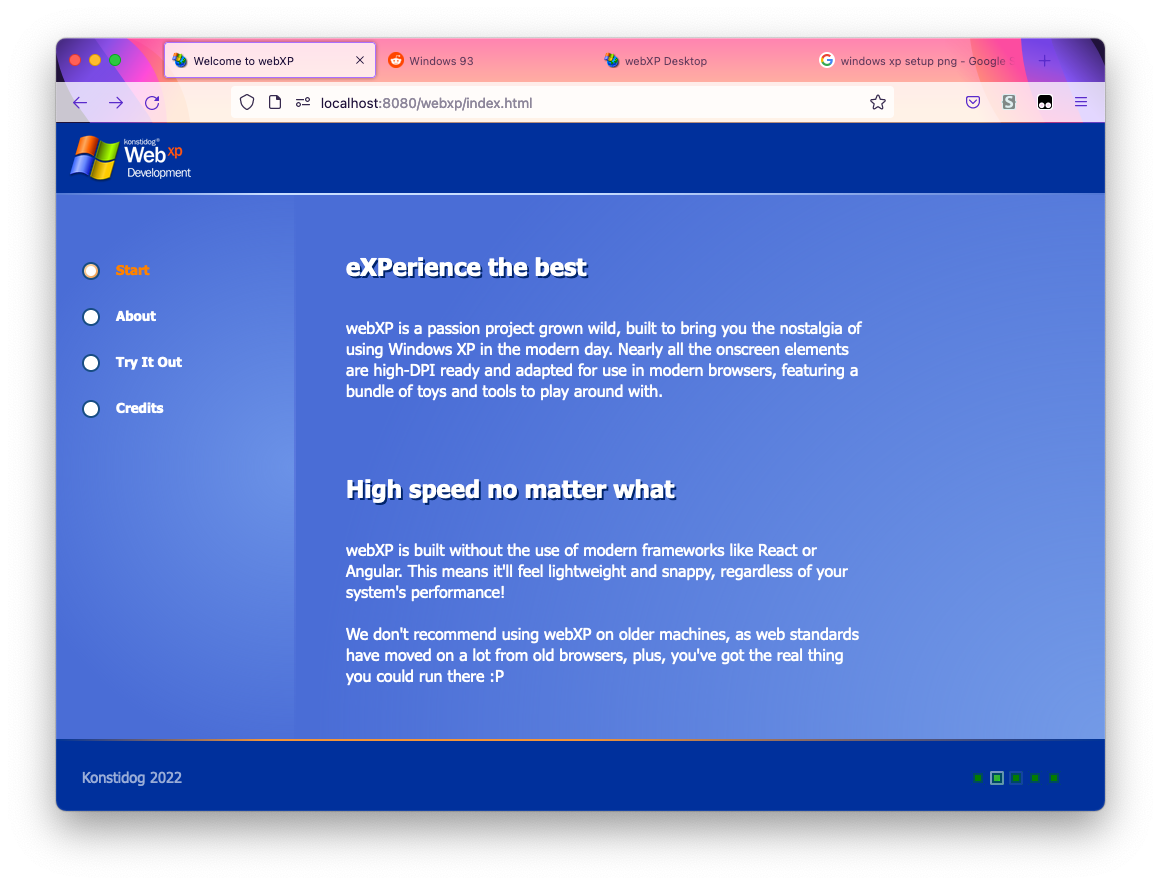Open the Firefox hamburger menu
Image resolution: width=1161 pixels, height=885 pixels.
[1081, 103]
